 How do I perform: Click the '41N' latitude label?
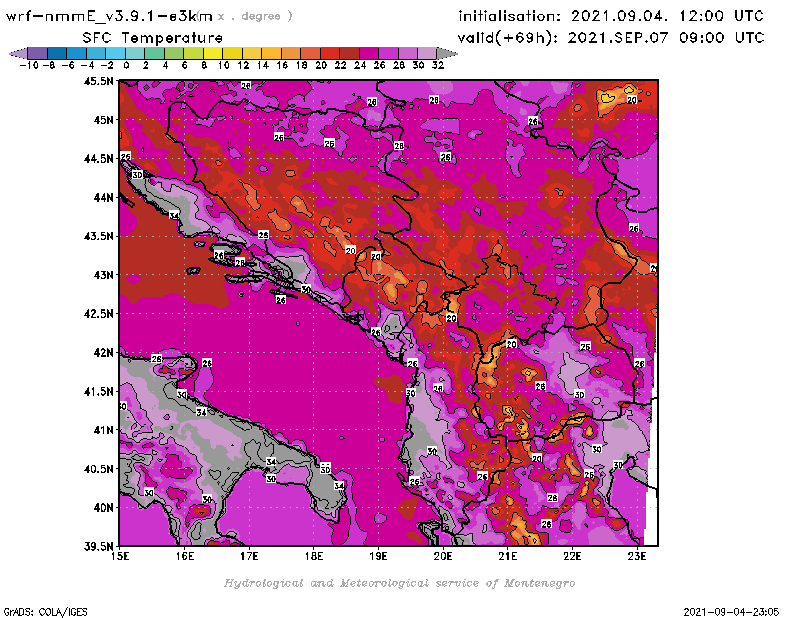click(103, 430)
